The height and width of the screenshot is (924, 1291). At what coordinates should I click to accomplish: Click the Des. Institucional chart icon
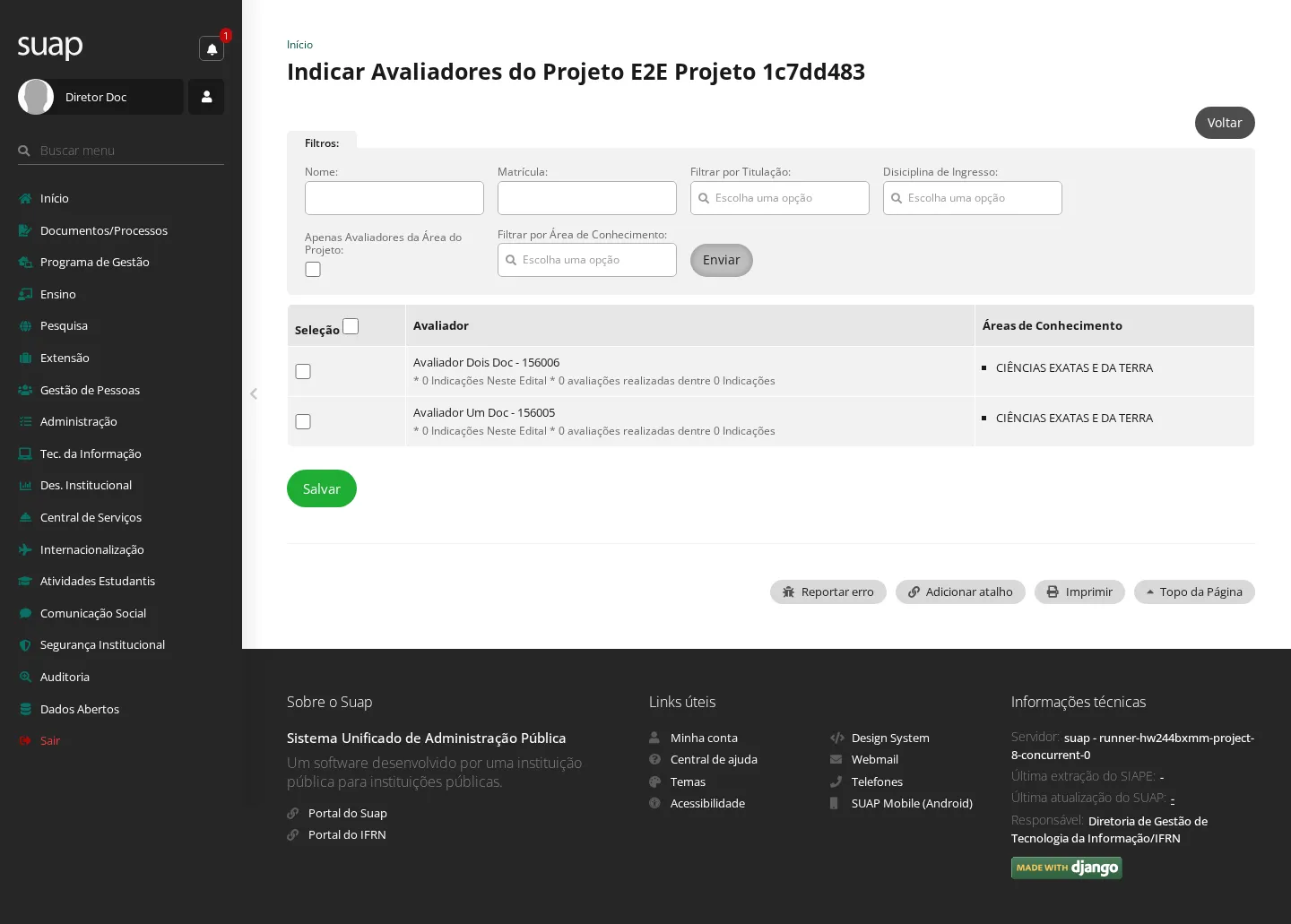(x=25, y=485)
